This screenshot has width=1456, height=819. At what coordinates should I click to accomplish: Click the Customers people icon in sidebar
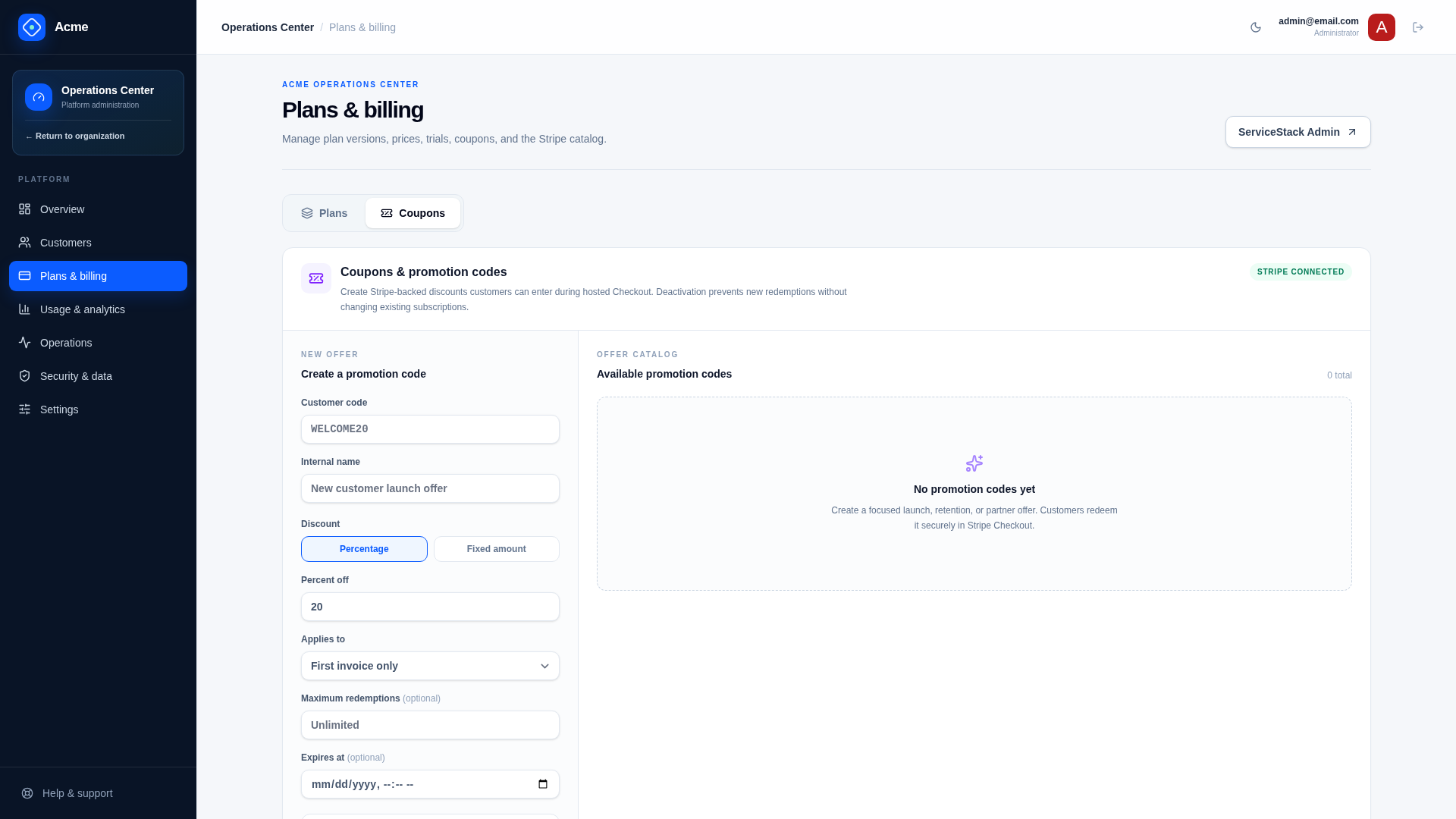tap(25, 243)
